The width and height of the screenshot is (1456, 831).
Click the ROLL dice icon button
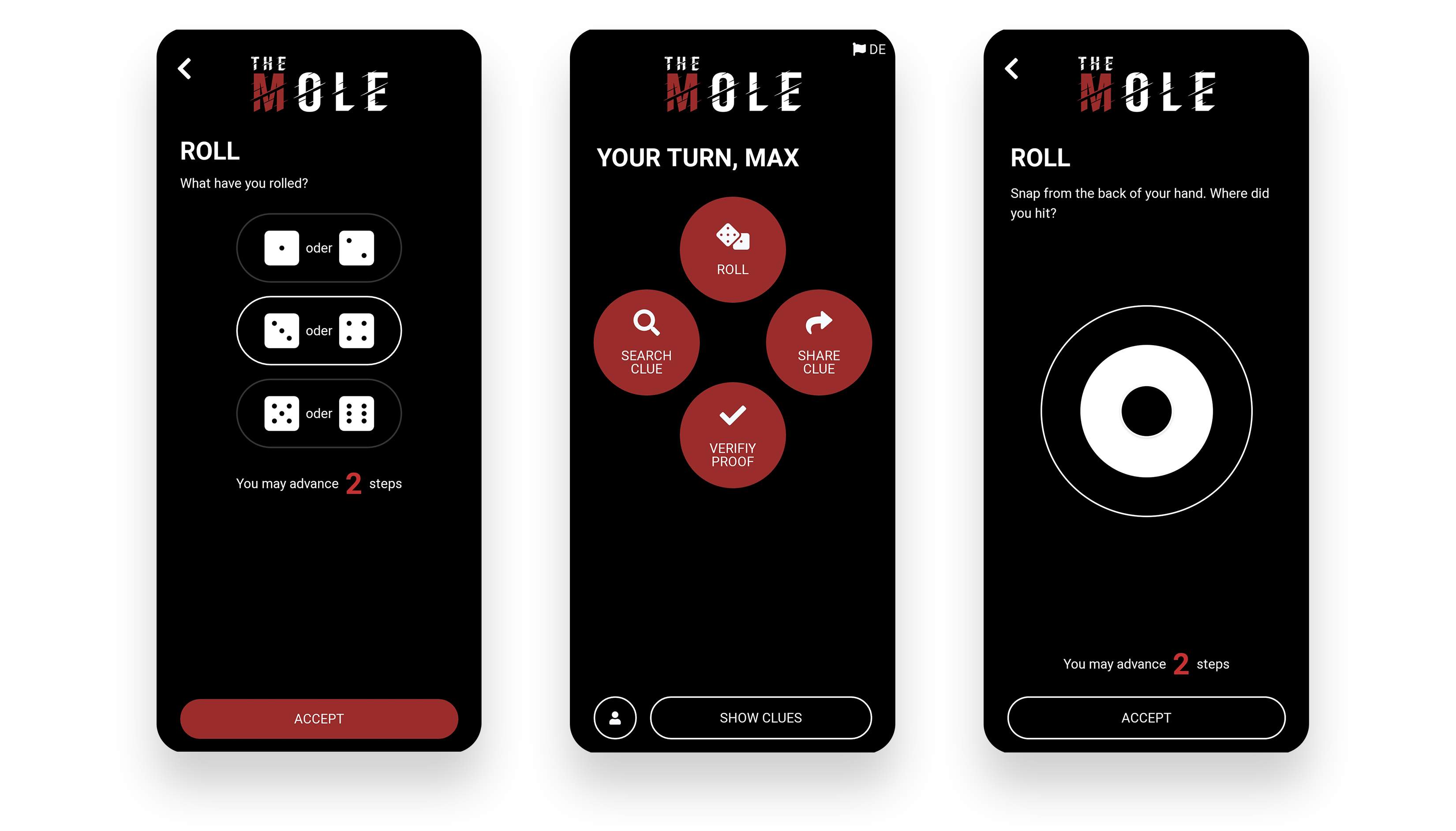pyautogui.click(x=732, y=249)
